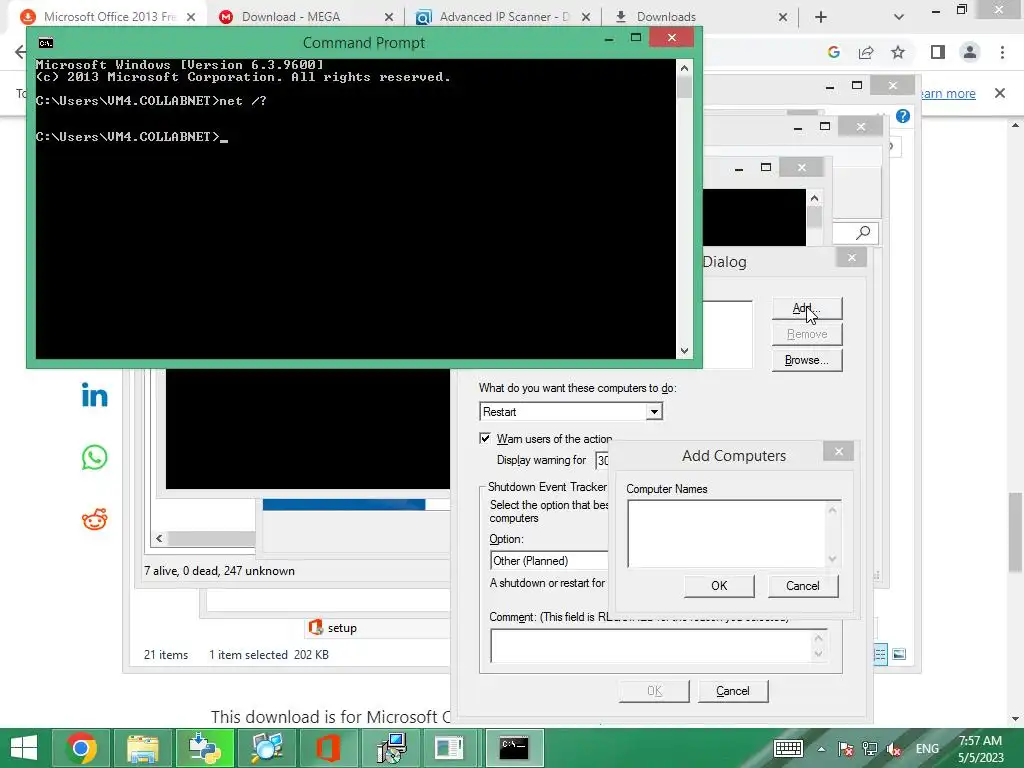Viewport: 1024px width, 768px height.
Task: Open Chrome profile avatar
Action: pos(970,52)
